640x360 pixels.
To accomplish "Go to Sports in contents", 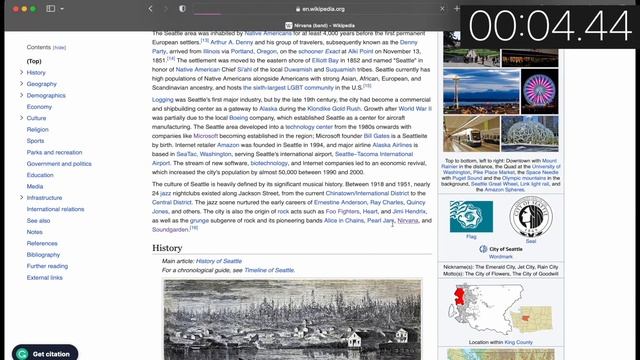I will click(x=35, y=141).
